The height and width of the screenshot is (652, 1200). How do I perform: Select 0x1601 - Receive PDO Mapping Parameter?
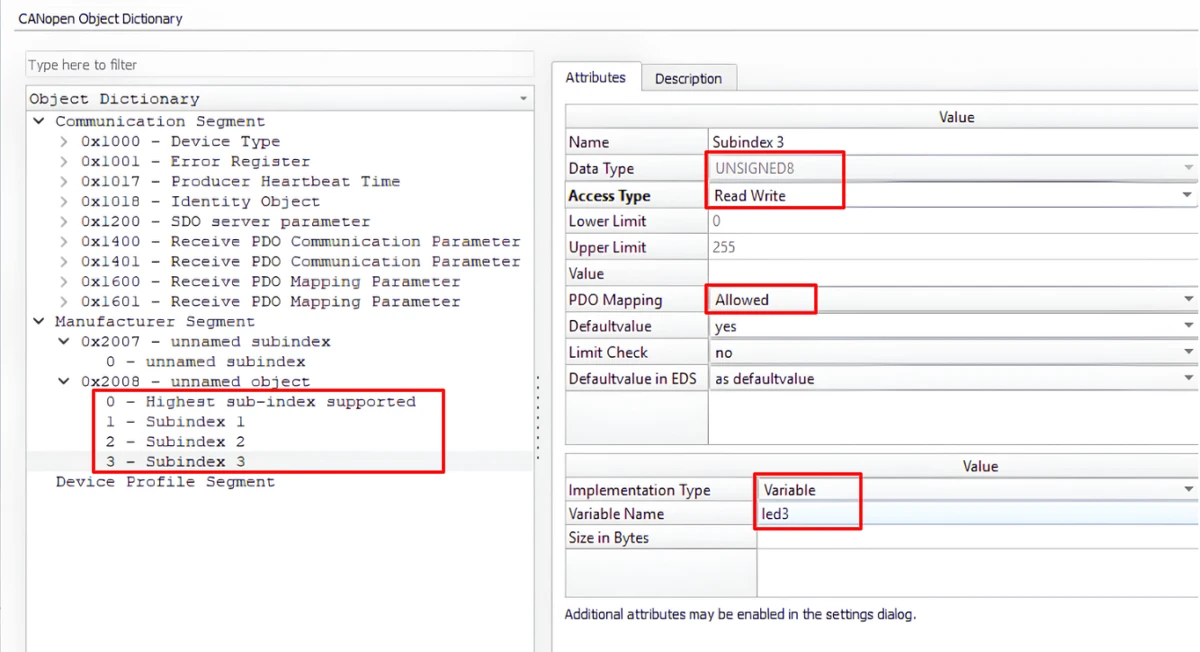tap(270, 301)
